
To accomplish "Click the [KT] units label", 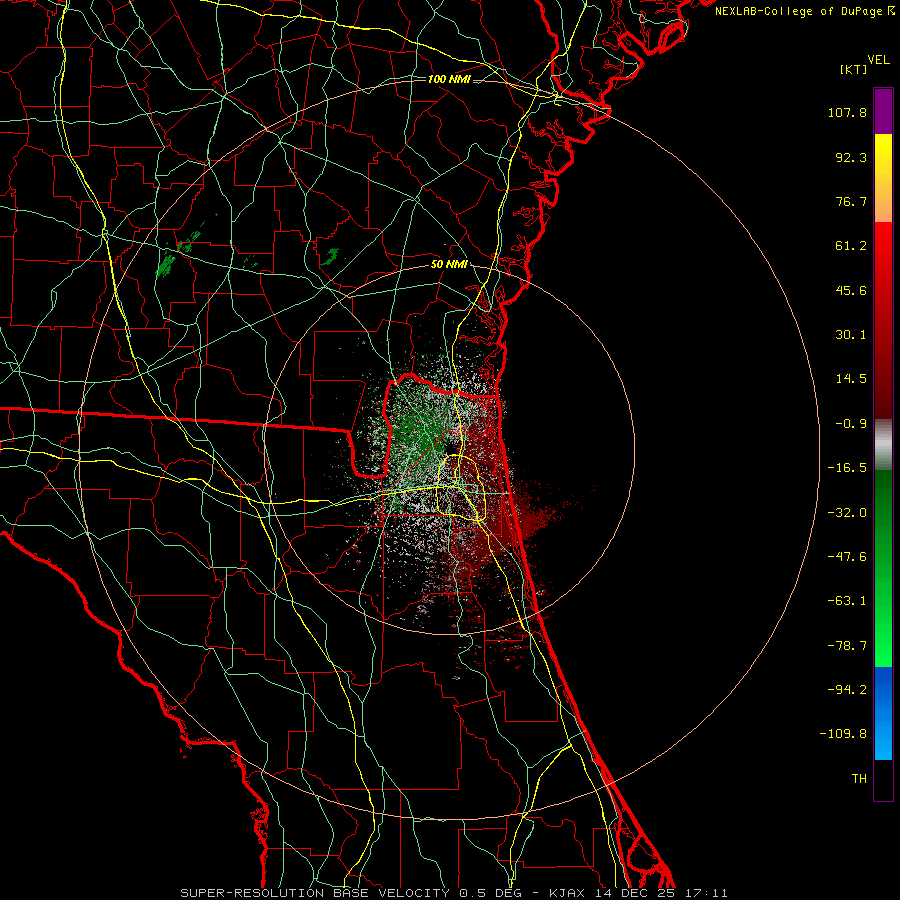I will point(853,69).
